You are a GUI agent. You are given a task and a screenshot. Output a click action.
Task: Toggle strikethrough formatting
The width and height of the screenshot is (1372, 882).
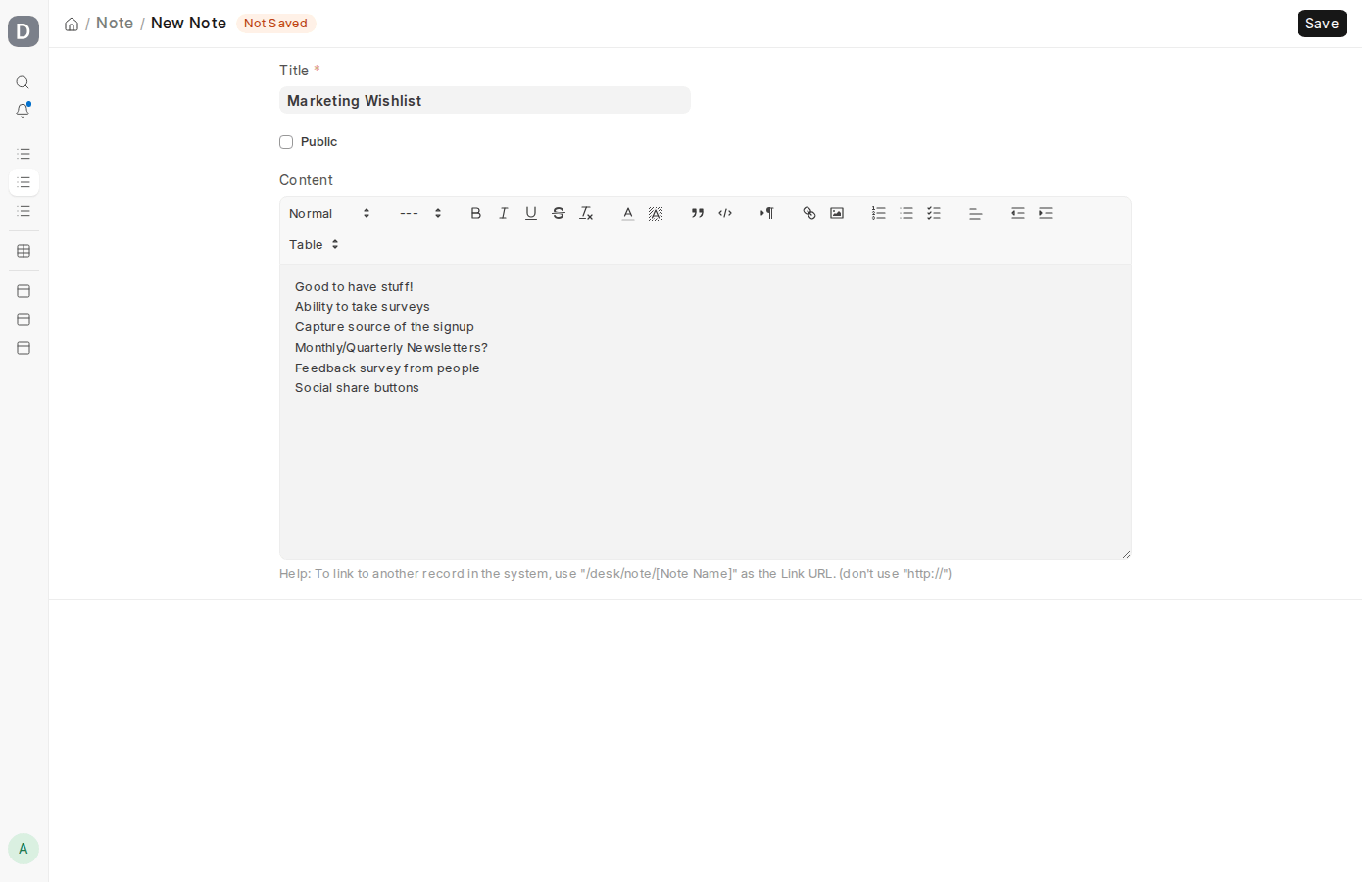(x=559, y=213)
